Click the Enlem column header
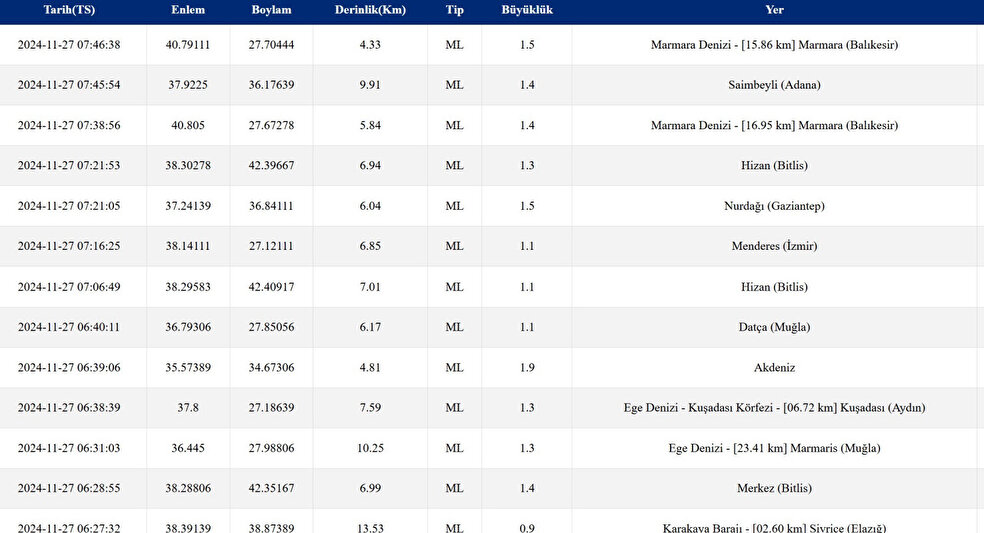The width and height of the screenshot is (984, 533). (188, 10)
